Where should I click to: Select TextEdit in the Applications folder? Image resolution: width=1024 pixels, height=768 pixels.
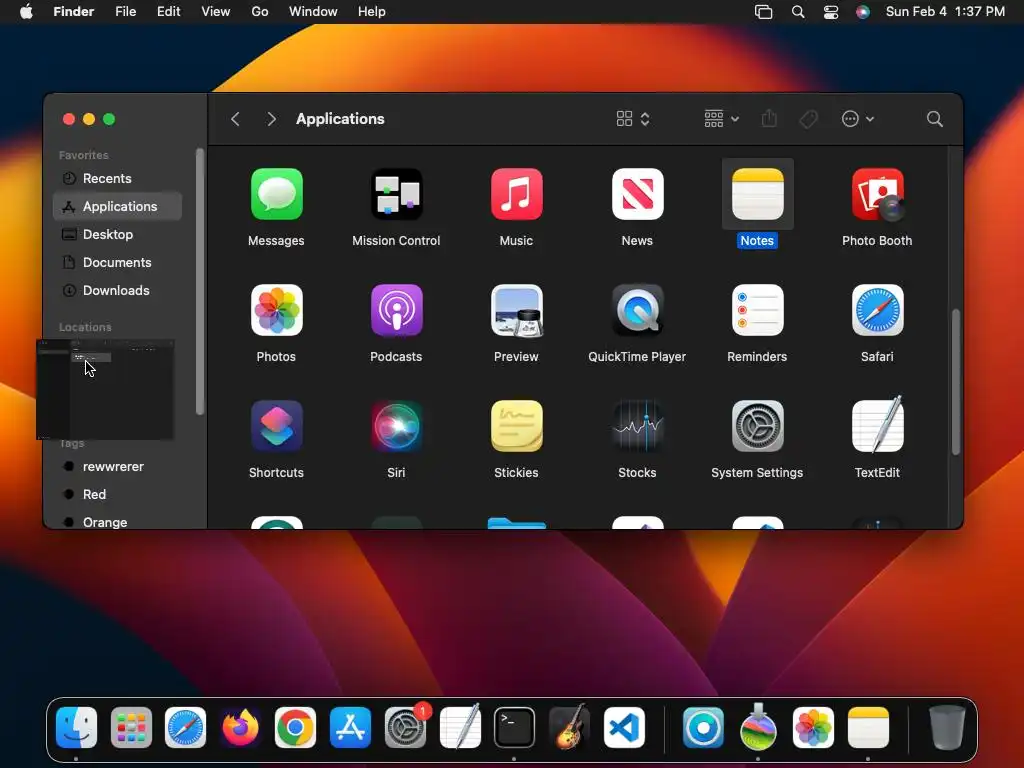(x=878, y=425)
